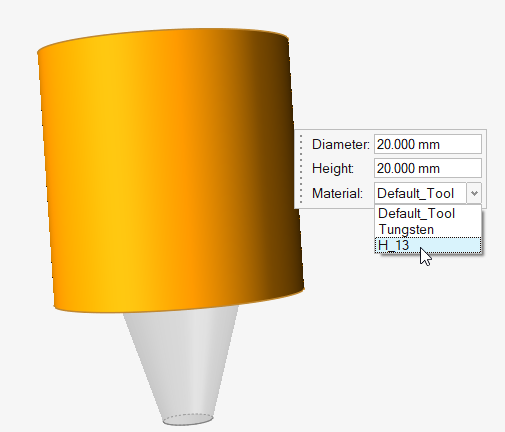Viewport: 505px width, 432px height.
Task: Select the gray cone below the cylinder
Action: (182, 363)
